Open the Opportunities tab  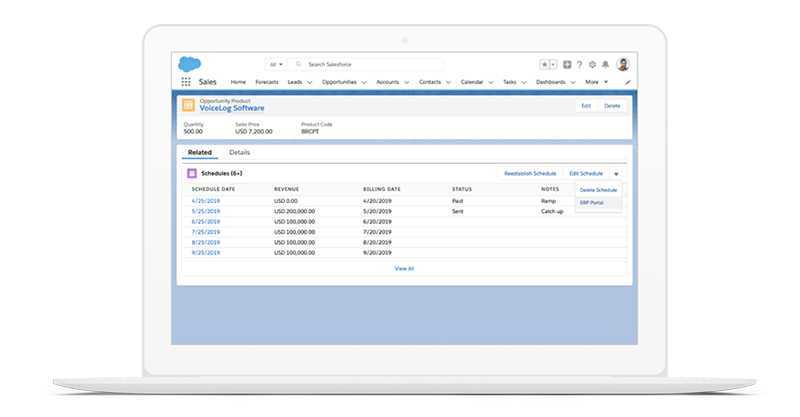339,82
